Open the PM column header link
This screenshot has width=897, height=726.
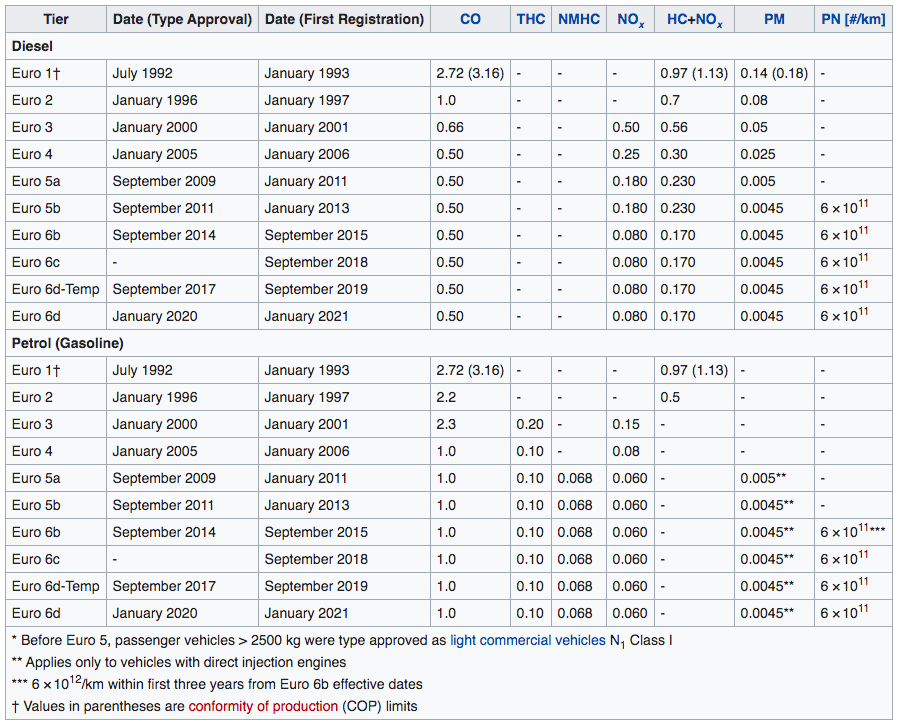(x=773, y=19)
